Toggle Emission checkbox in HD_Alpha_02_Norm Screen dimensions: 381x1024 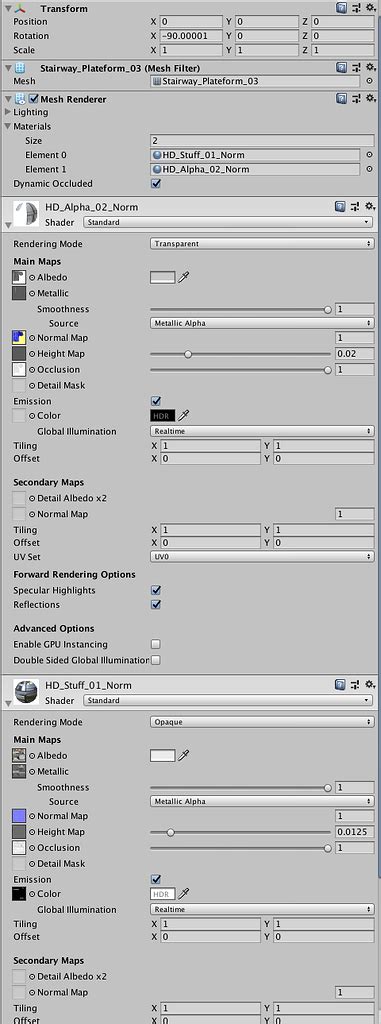click(156, 401)
